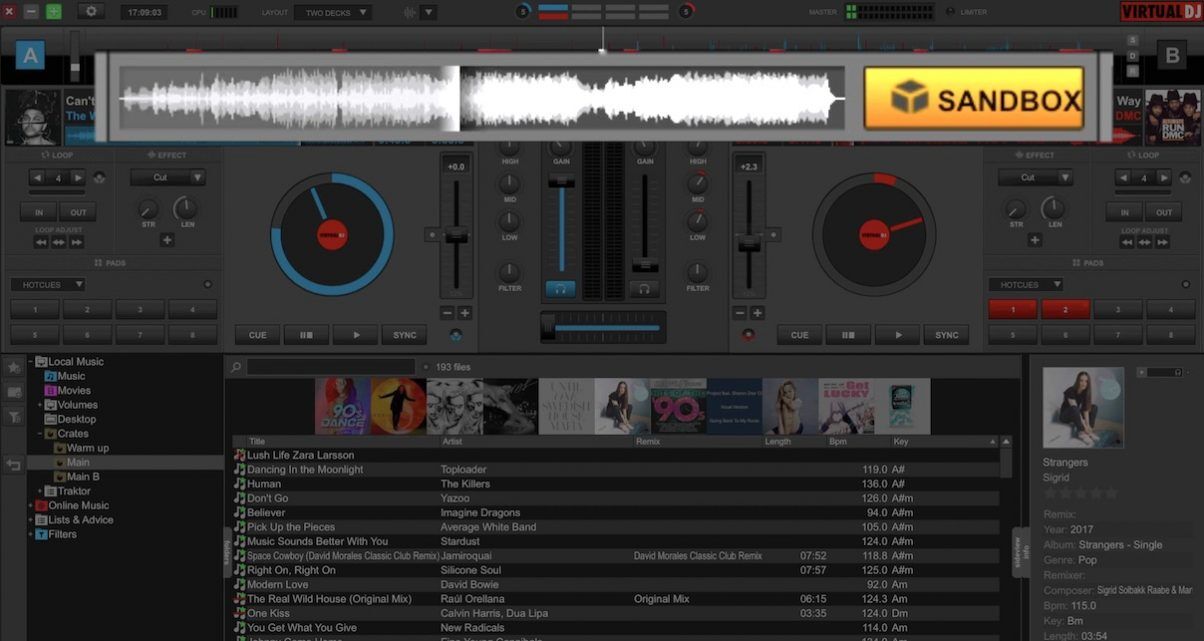
Task: Click the left deck effect plus button
Action: 167,240
